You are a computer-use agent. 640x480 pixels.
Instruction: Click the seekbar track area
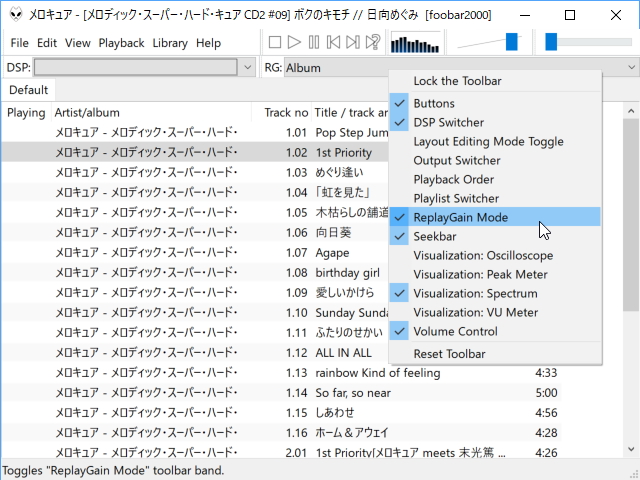[x=589, y=42]
